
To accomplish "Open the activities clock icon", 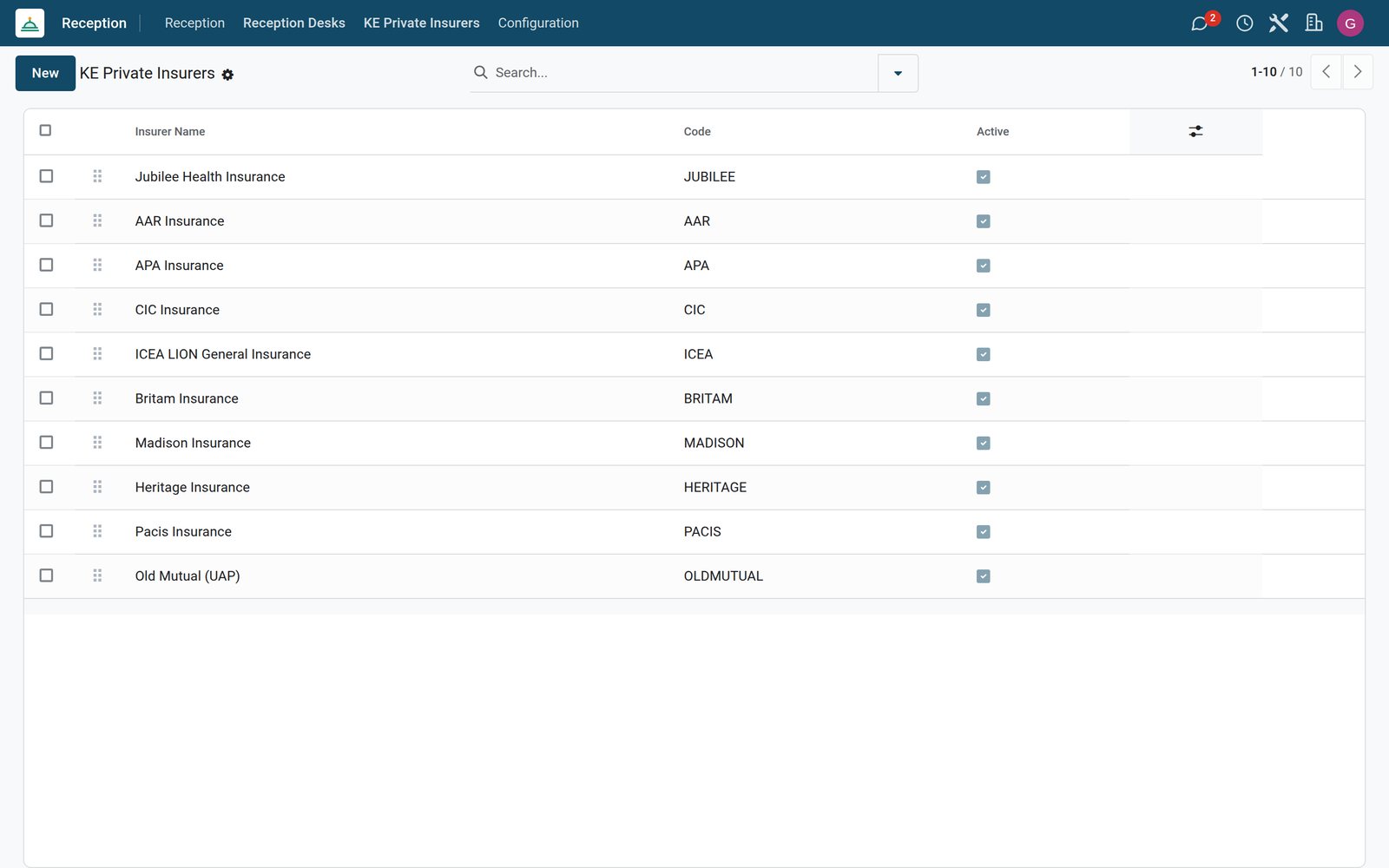I will pos(1244,23).
